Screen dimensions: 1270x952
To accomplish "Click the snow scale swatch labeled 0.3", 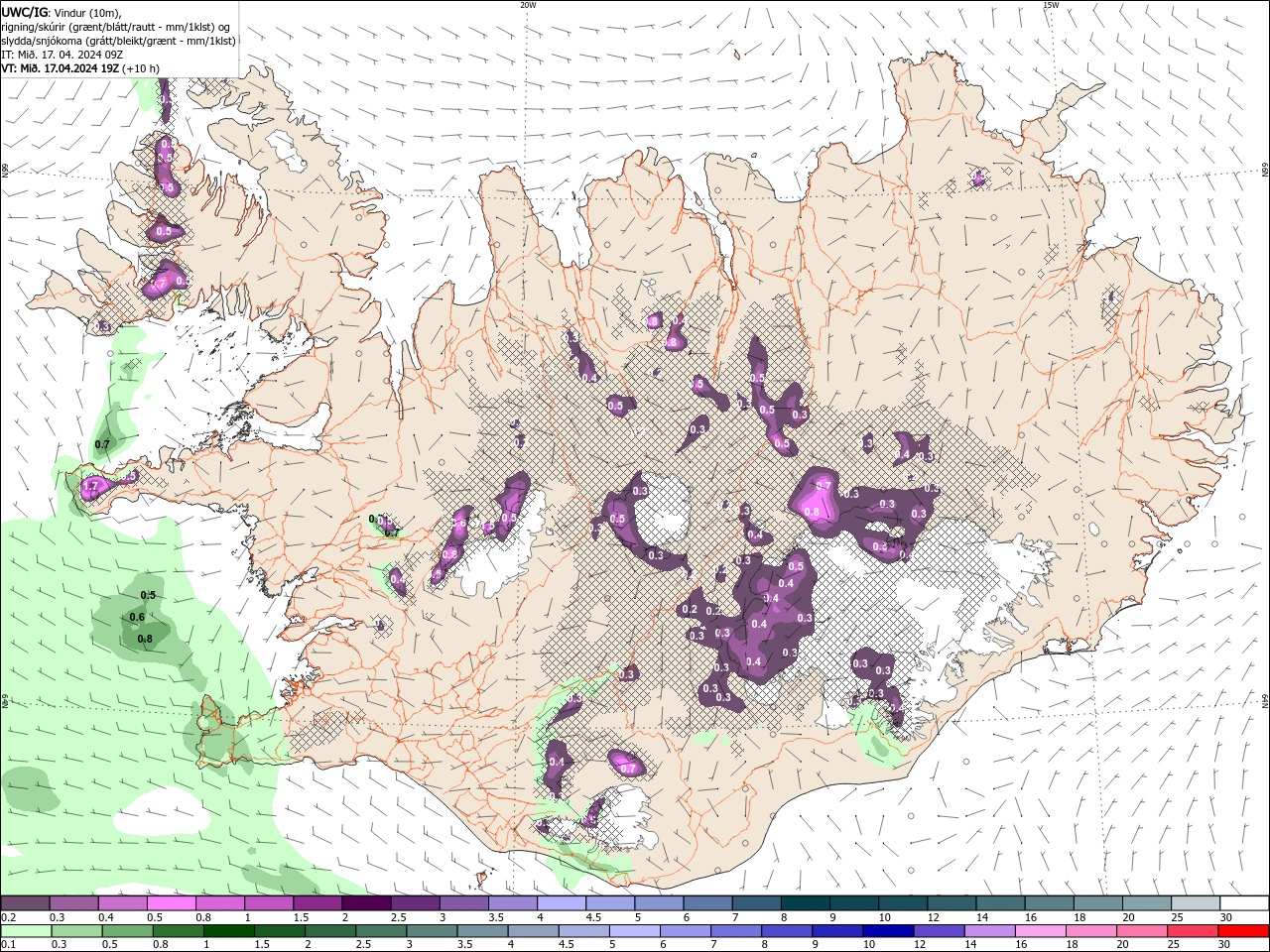I will (74, 903).
